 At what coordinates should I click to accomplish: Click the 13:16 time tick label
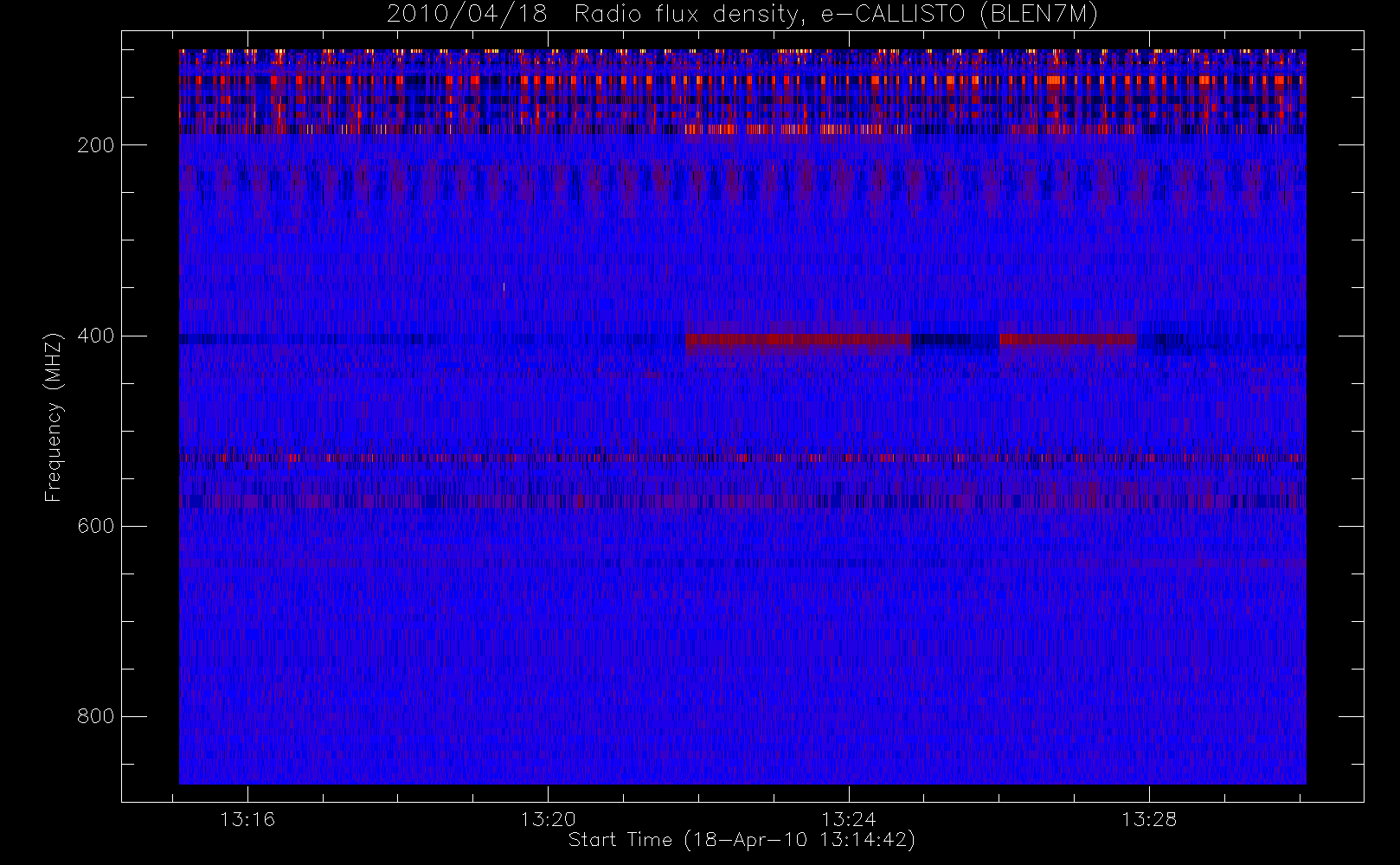(247, 819)
